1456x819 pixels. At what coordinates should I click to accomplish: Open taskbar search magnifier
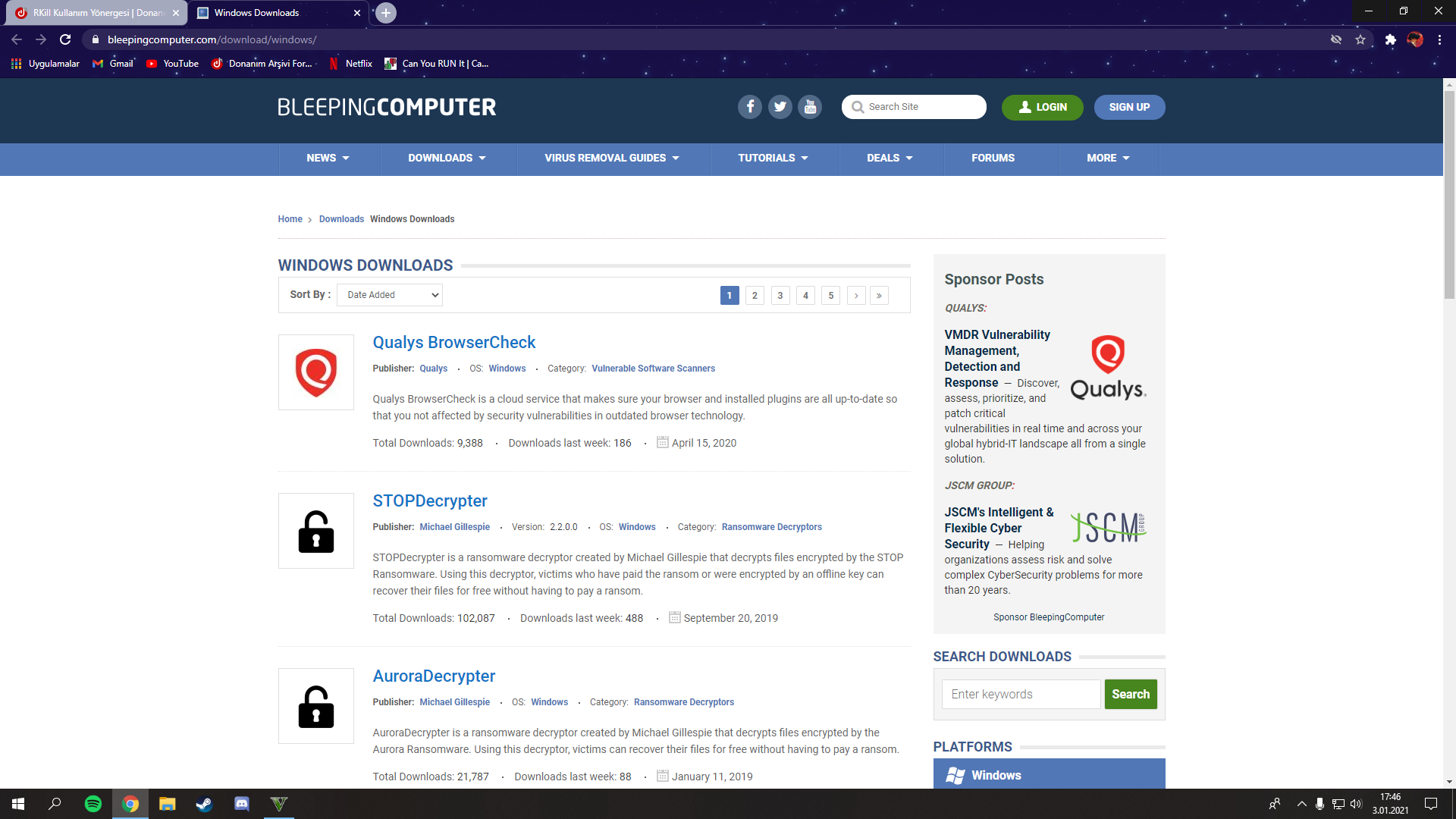55,804
